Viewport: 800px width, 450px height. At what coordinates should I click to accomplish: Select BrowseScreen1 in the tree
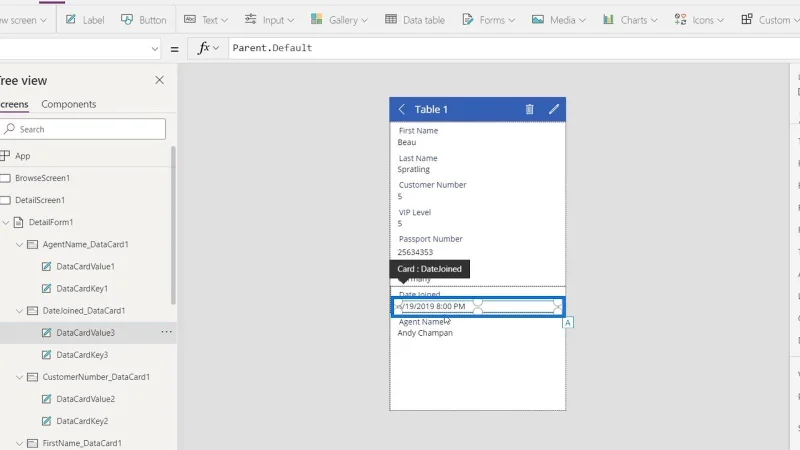click(42, 178)
